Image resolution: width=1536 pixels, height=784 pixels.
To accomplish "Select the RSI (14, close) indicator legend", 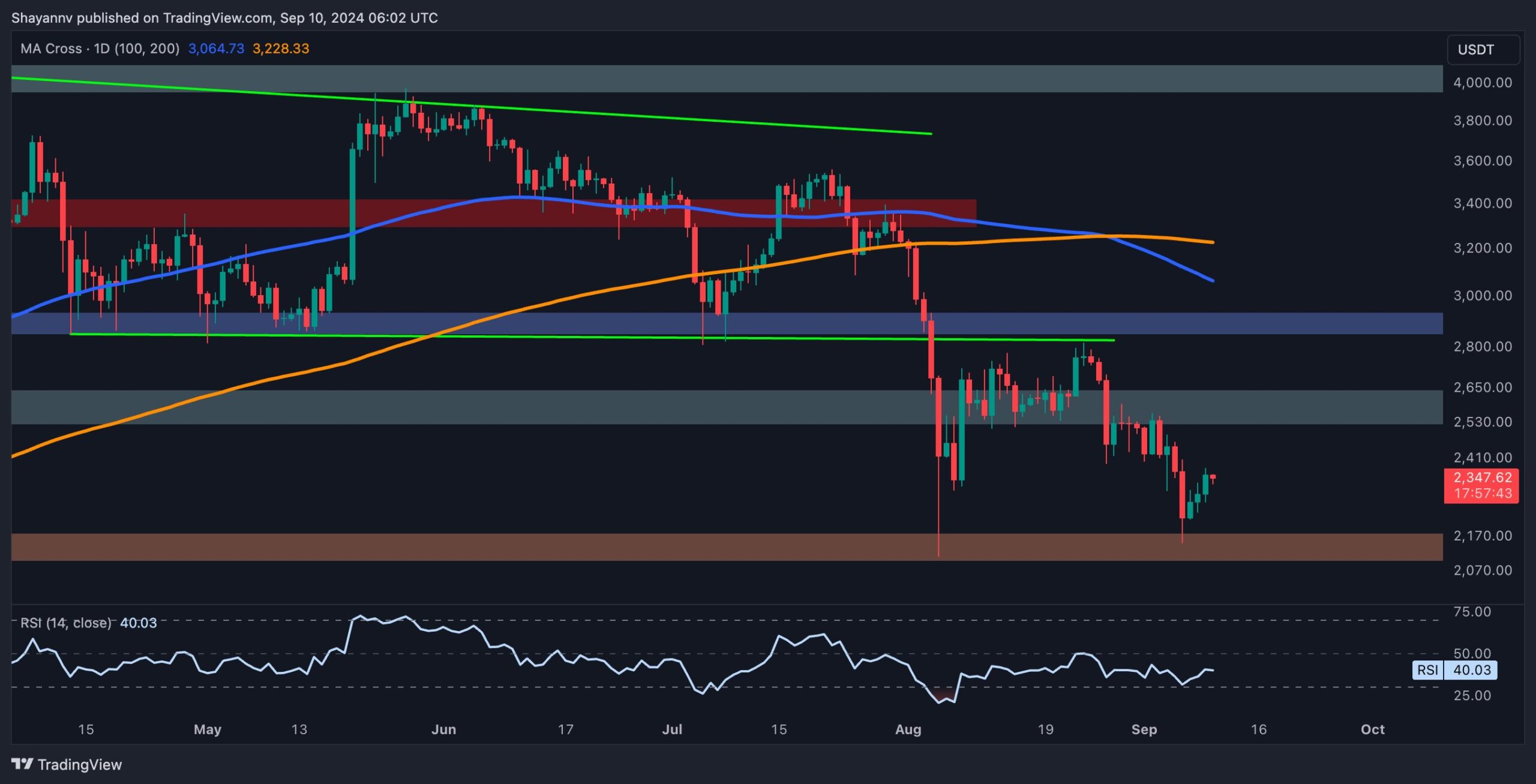I will (66, 623).
